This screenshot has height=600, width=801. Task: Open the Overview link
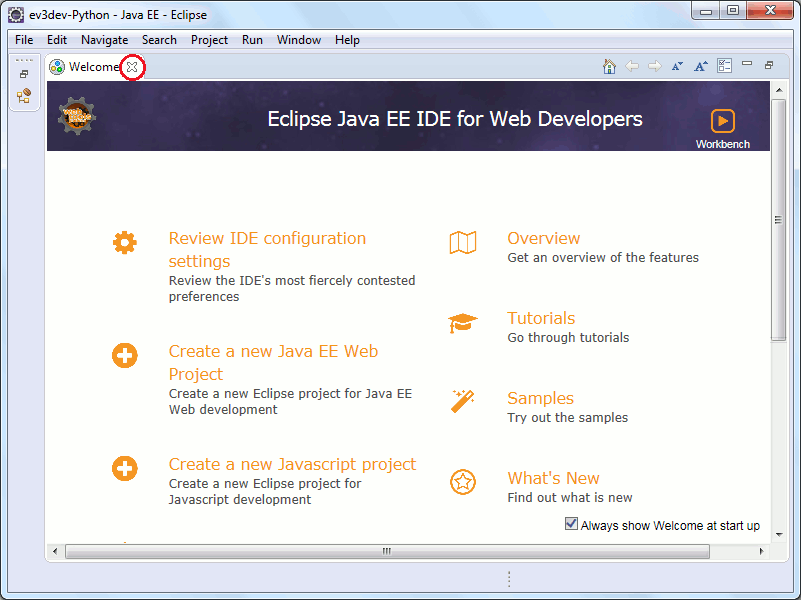pos(544,238)
